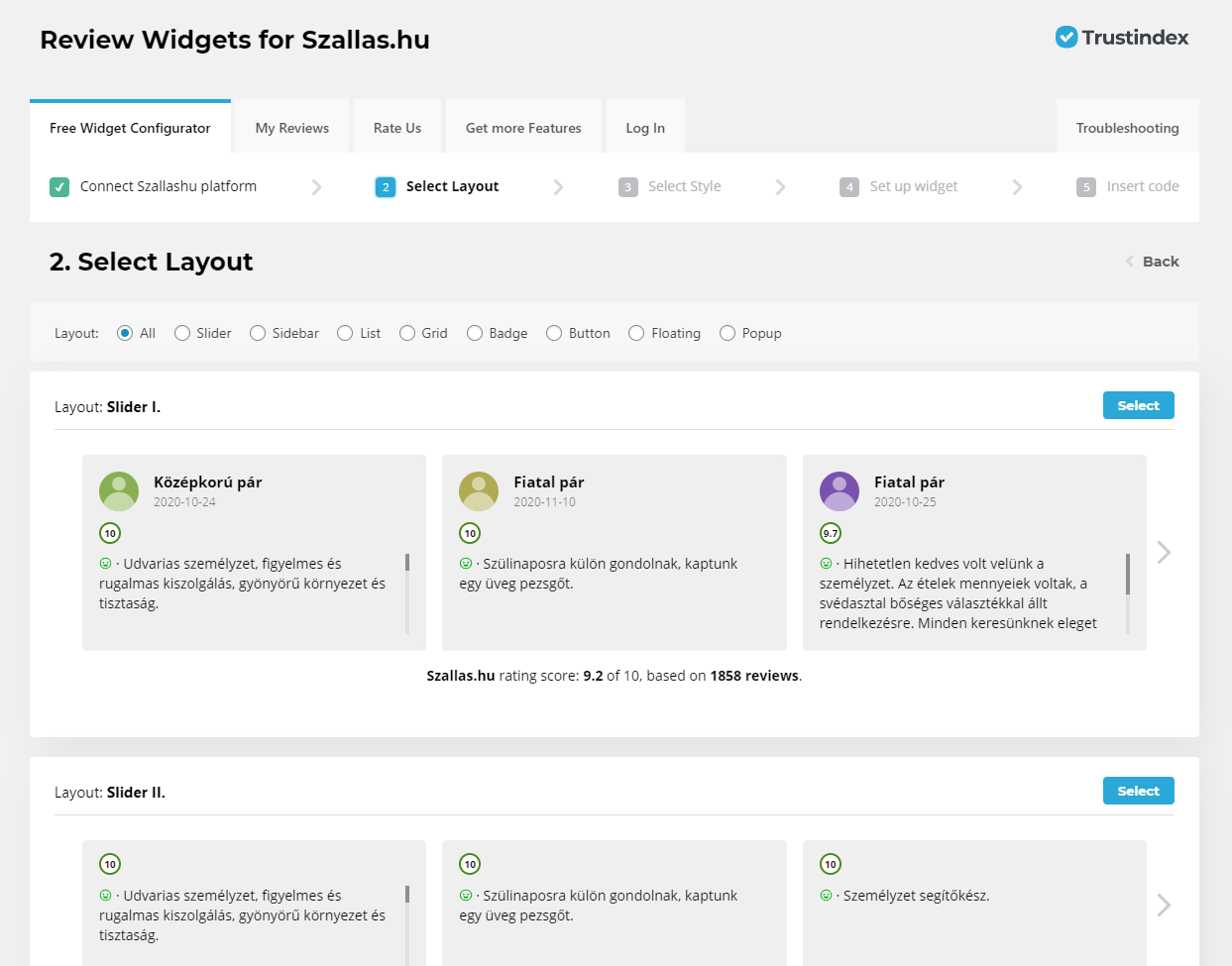1232x966 pixels.
Task: Select the Slider I layout
Action: (x=1139, y=405)
